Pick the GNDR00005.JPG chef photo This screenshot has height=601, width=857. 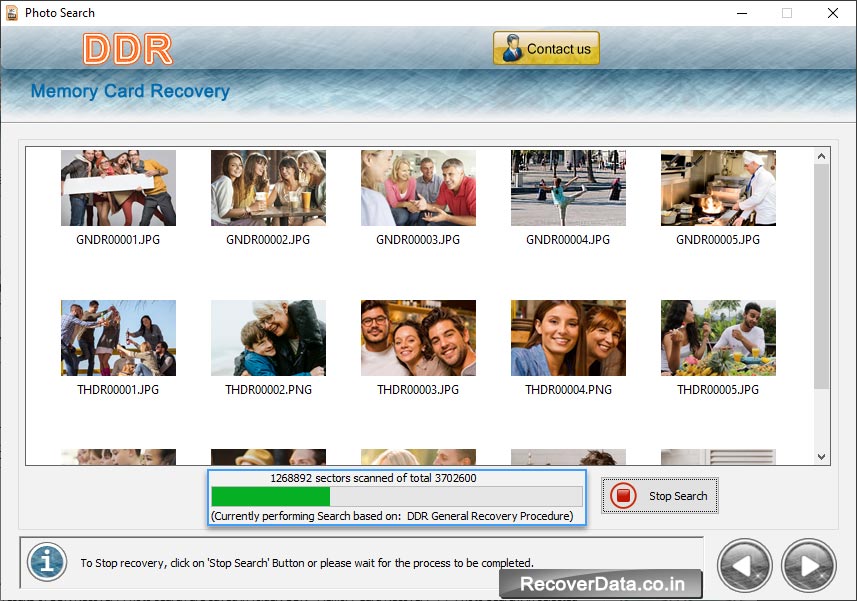[718, 188]
